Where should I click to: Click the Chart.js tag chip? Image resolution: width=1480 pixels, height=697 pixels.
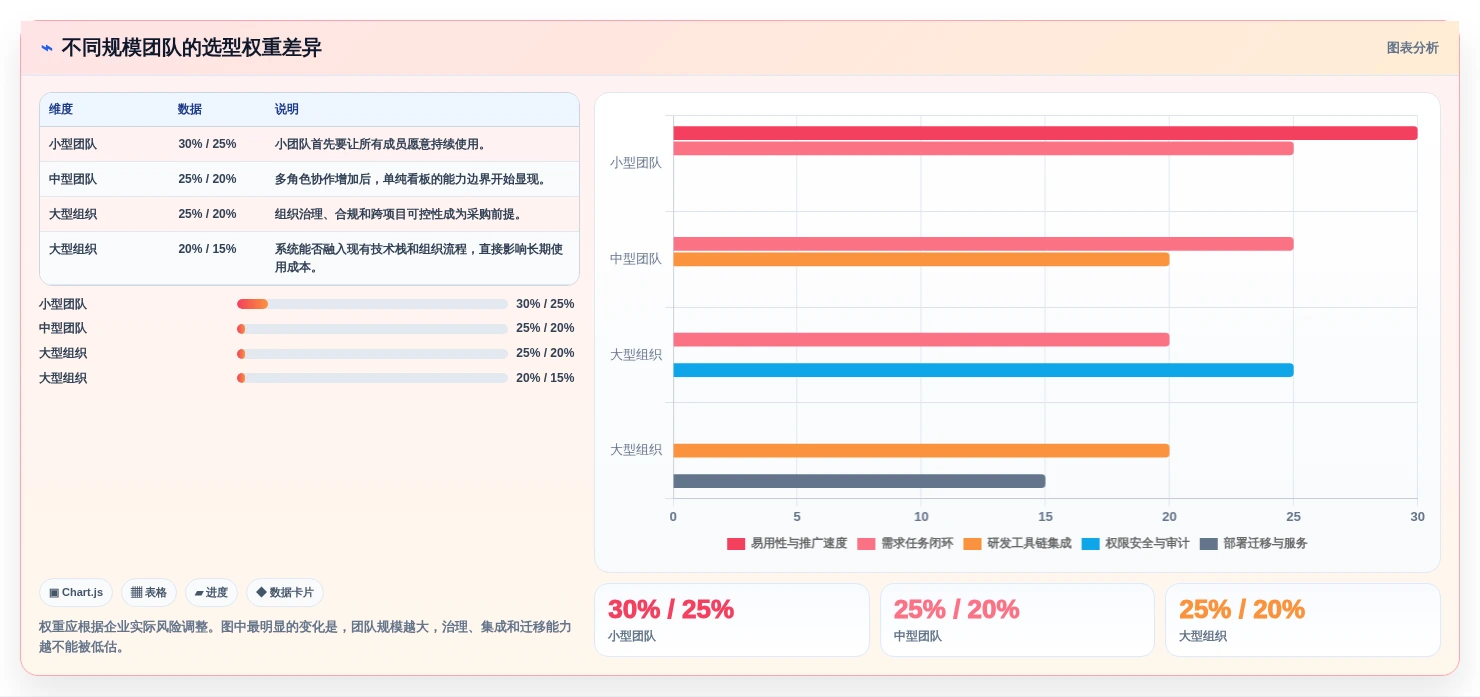(76, 593)
